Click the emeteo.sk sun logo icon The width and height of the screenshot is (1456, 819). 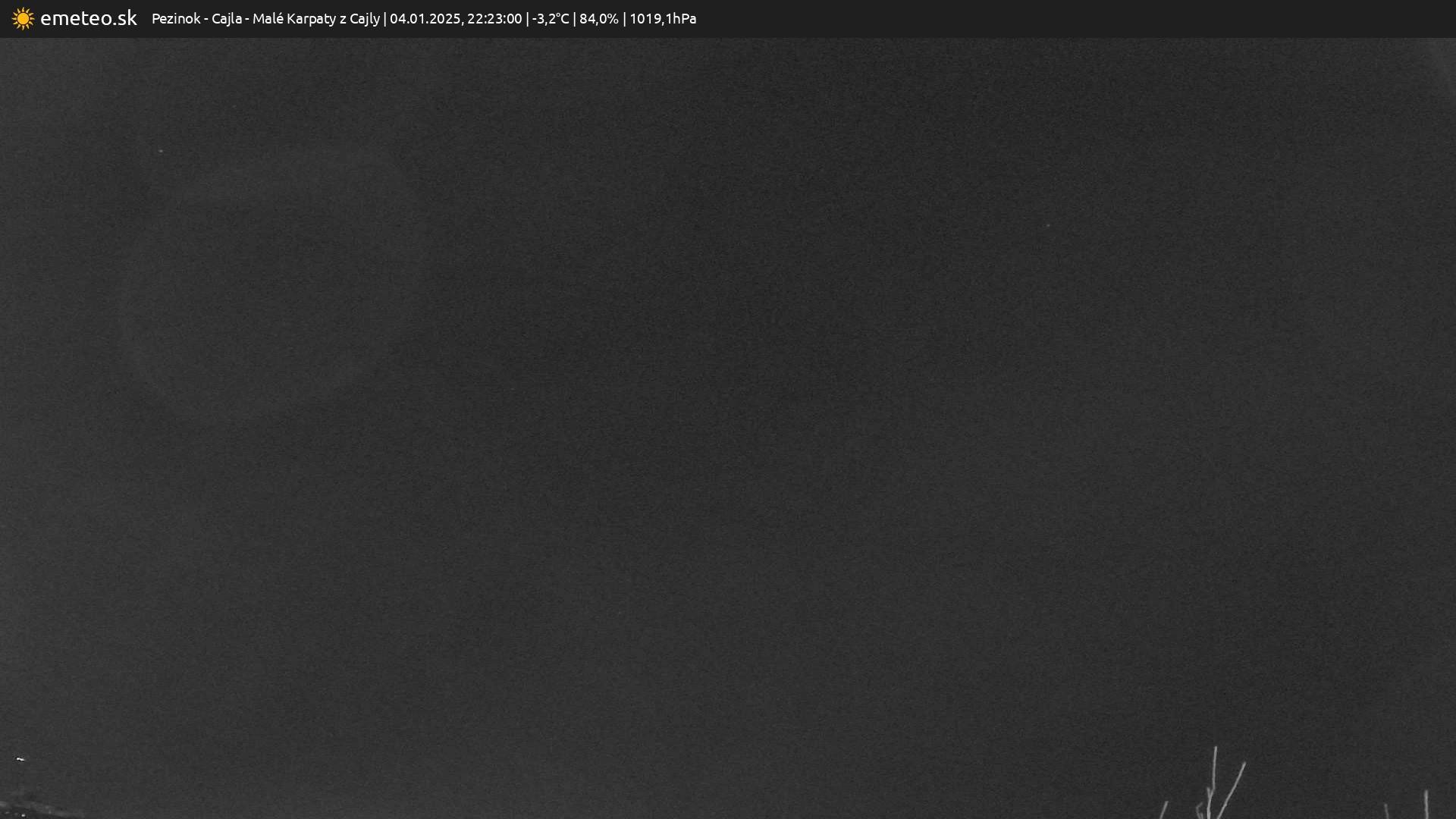[23, 18]
